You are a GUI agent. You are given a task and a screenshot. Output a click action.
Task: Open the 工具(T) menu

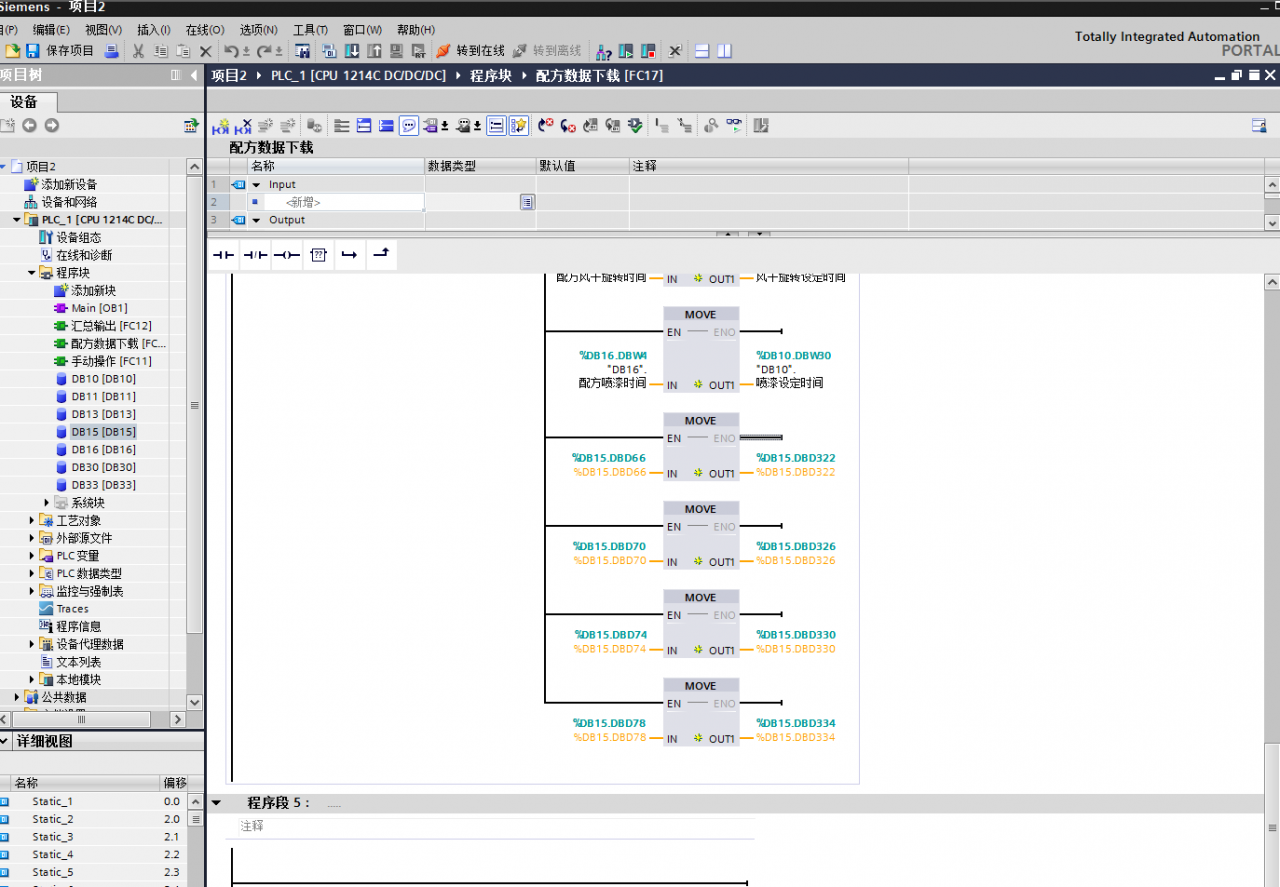tap(310, 30)
